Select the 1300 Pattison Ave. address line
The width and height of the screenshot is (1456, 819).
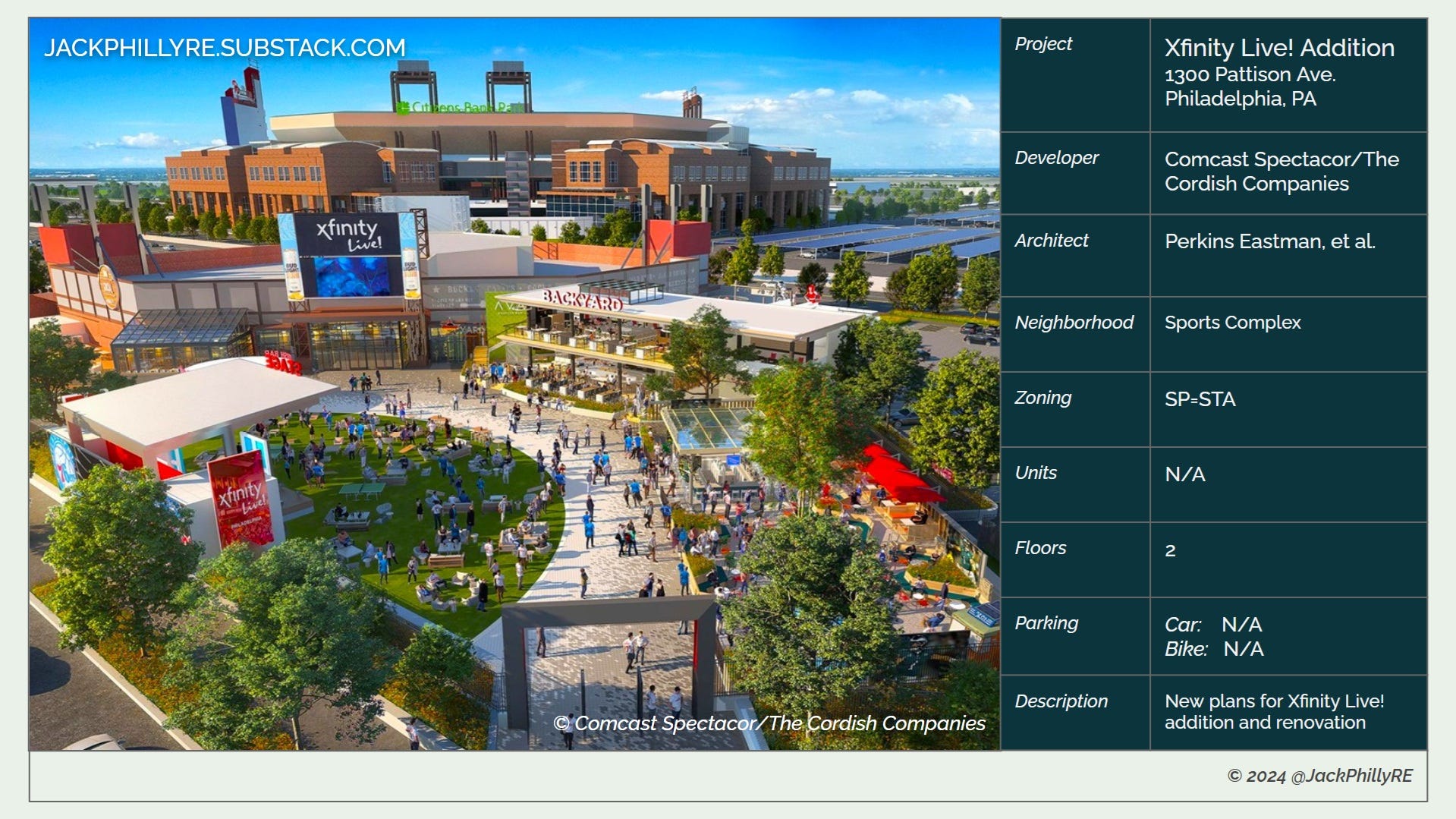1250,74
